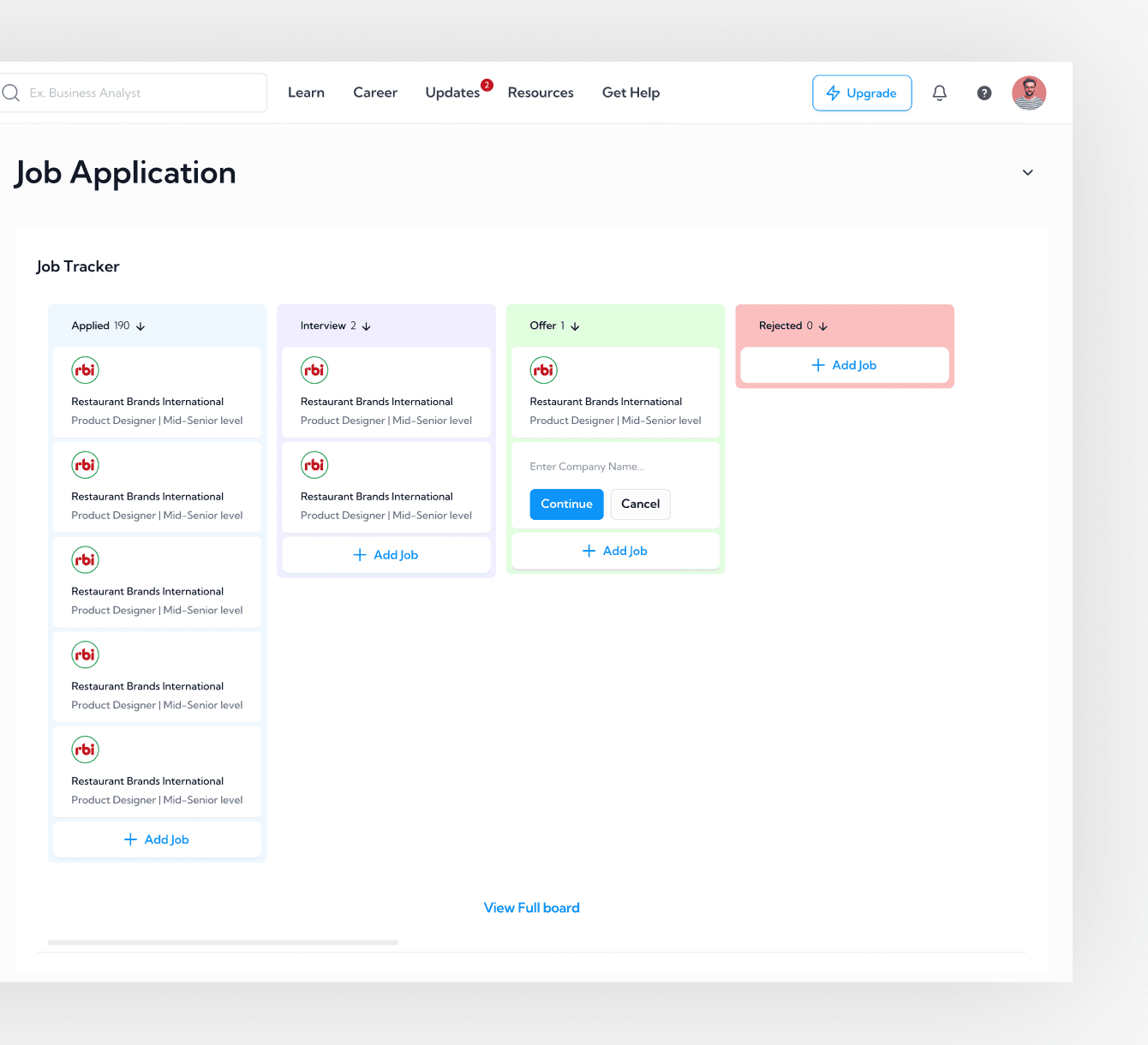Click the Updates notification badge
Screen dimensions: 1148x1045
[x=487, y=85]
